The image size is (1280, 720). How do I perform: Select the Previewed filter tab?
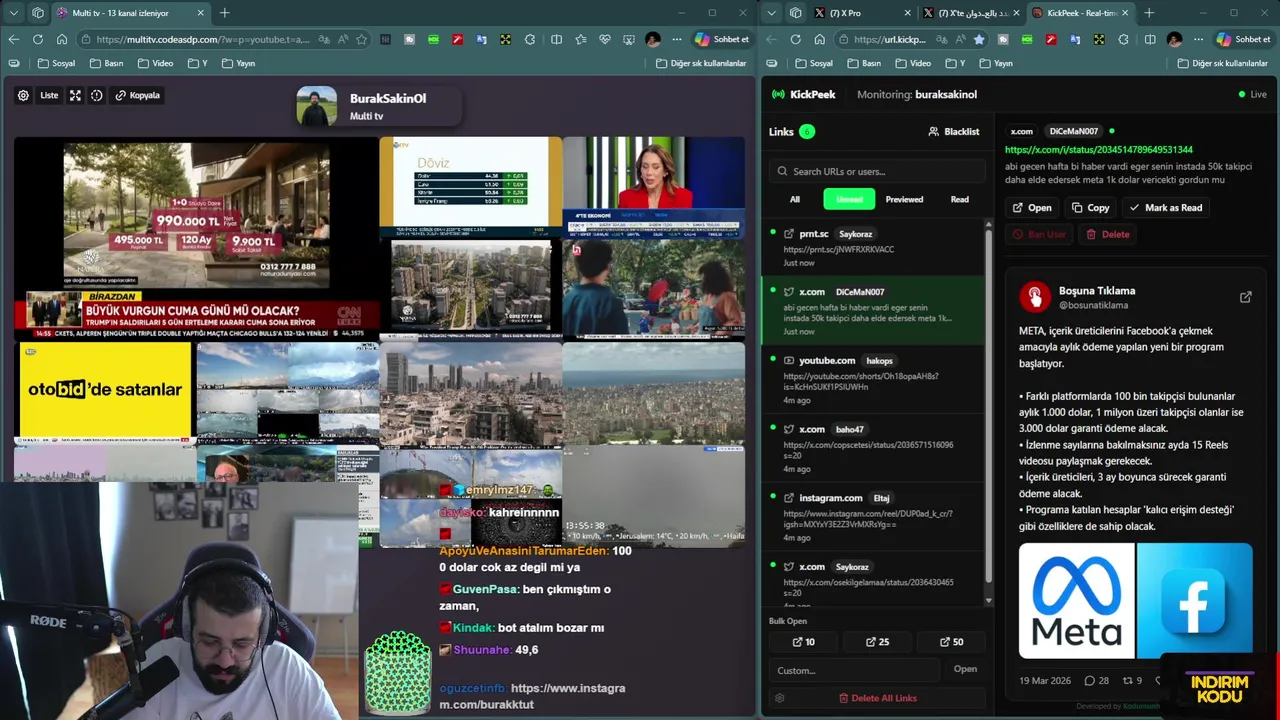(x=904, y=199)
